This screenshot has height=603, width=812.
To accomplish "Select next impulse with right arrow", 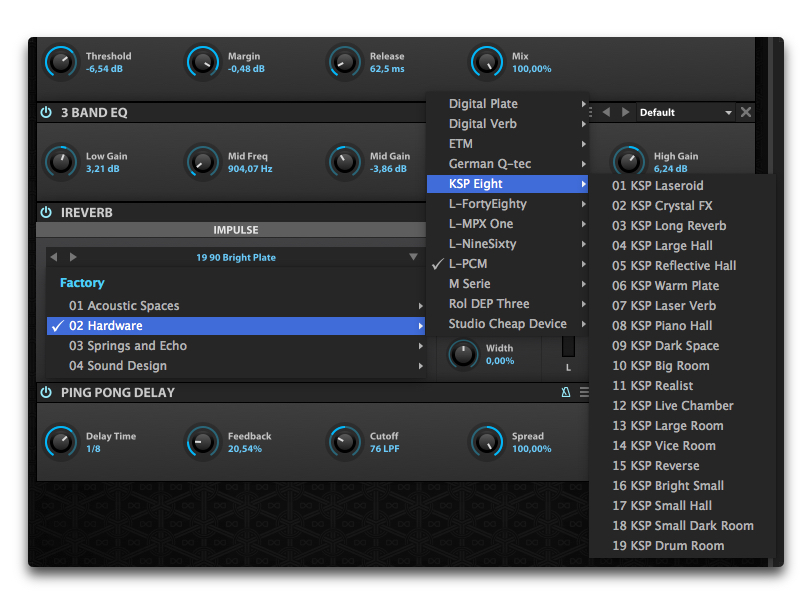I will (73, 257).
